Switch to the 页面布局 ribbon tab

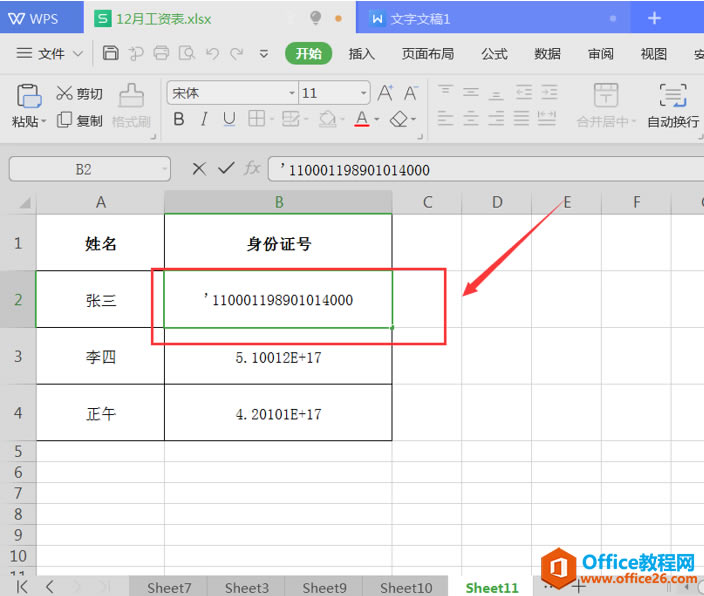tap(427, 54)
